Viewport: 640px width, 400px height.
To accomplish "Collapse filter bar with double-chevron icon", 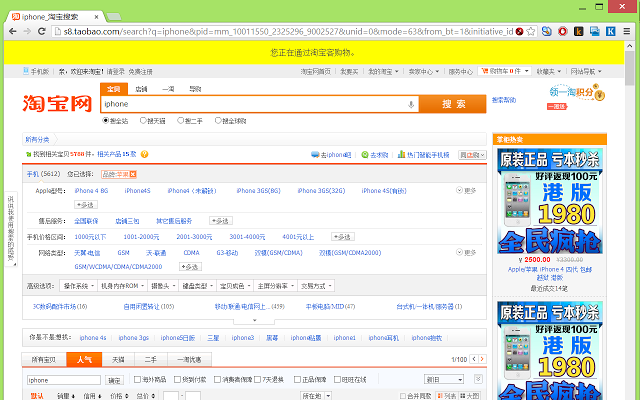I will [x=478, y=379].
